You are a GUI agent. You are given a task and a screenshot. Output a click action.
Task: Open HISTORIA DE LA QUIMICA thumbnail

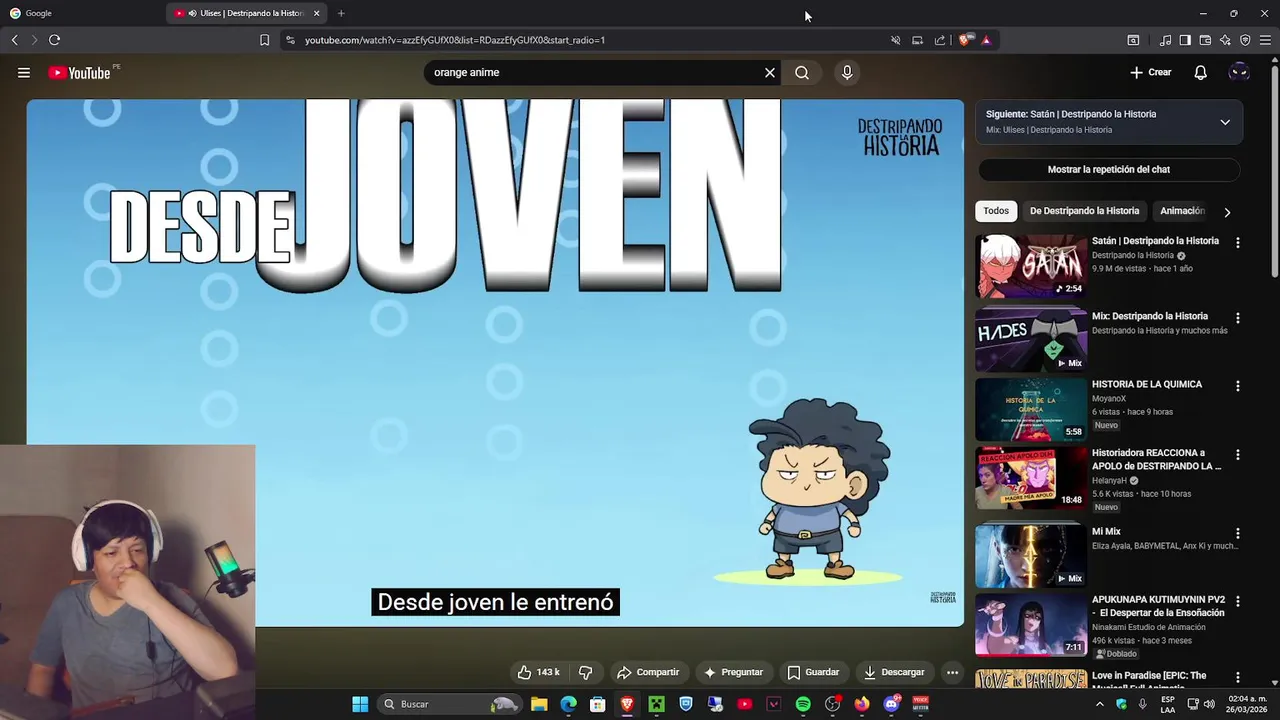coord(1031,409)
